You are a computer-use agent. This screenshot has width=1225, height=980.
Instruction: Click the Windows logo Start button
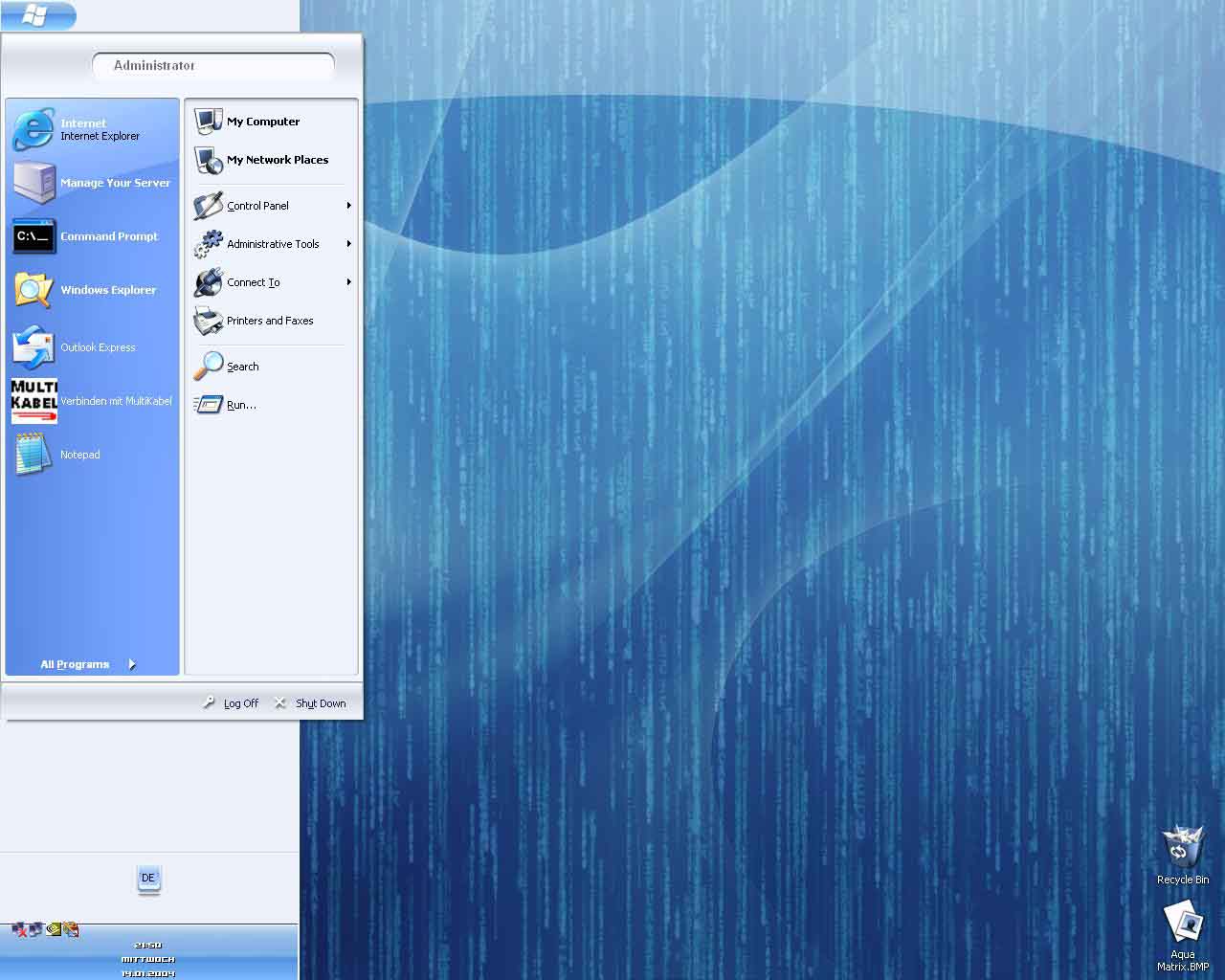pos(37,14)
